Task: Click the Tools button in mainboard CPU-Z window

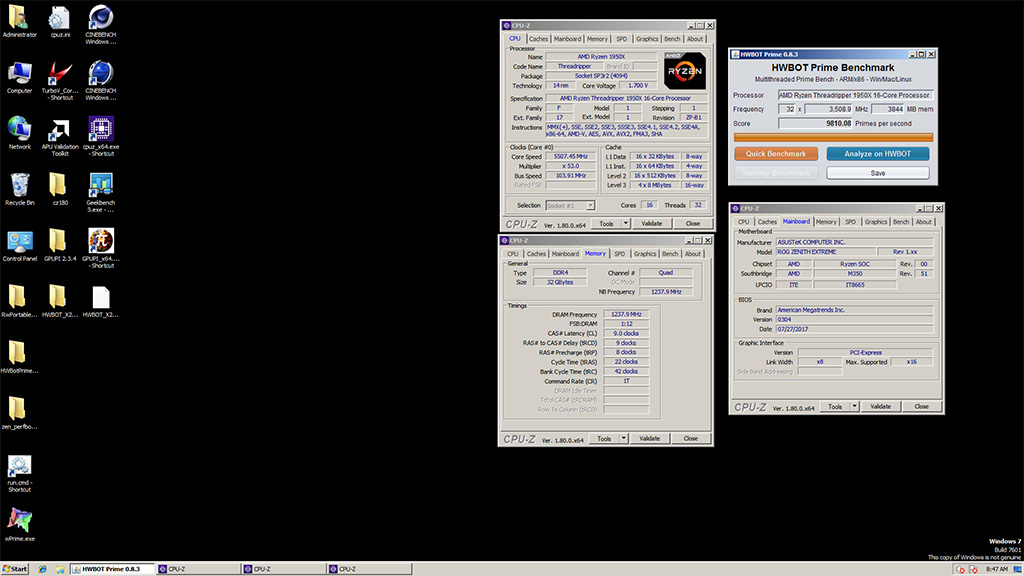Action: pyautogui.click(x=835, y=406)
